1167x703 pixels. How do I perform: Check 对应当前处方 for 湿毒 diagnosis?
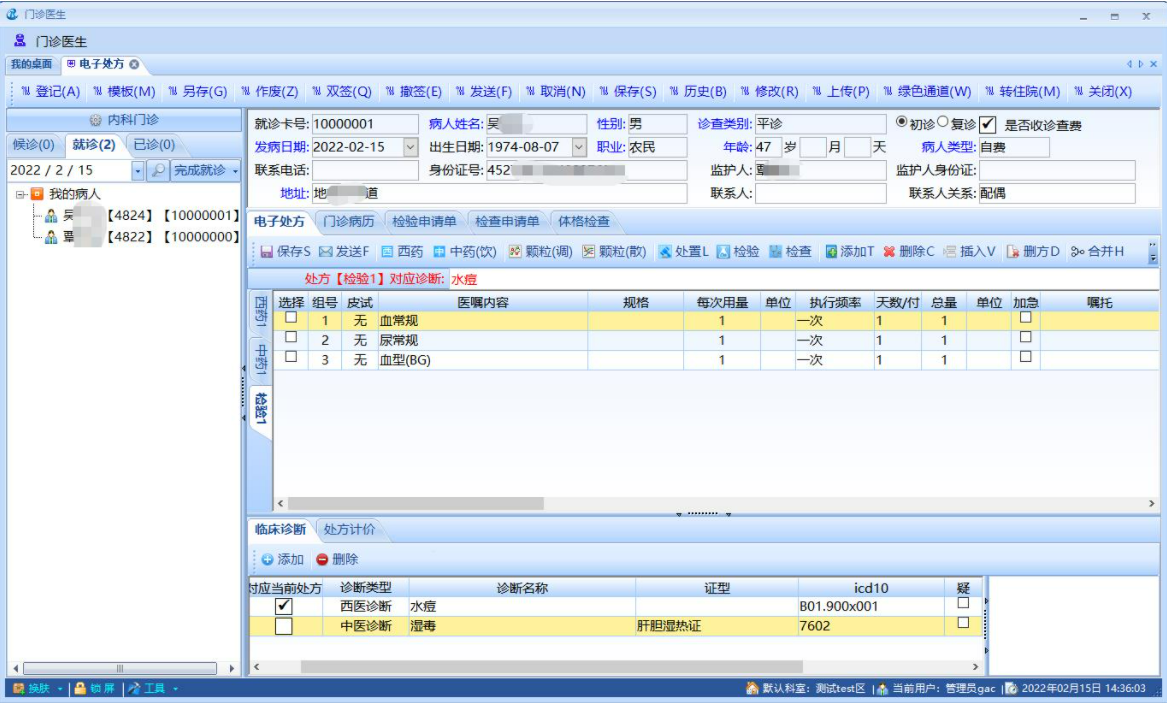284,626
